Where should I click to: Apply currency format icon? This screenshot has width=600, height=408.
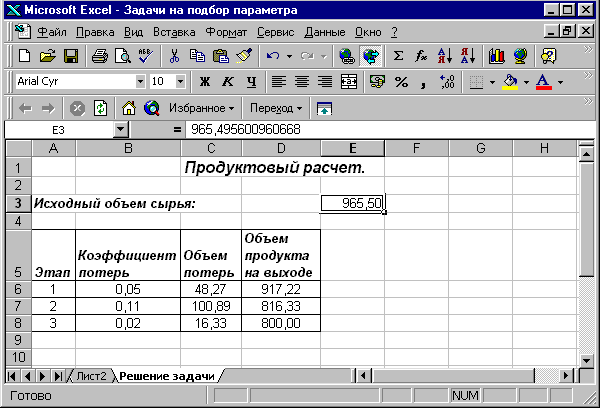pos(377,82)
